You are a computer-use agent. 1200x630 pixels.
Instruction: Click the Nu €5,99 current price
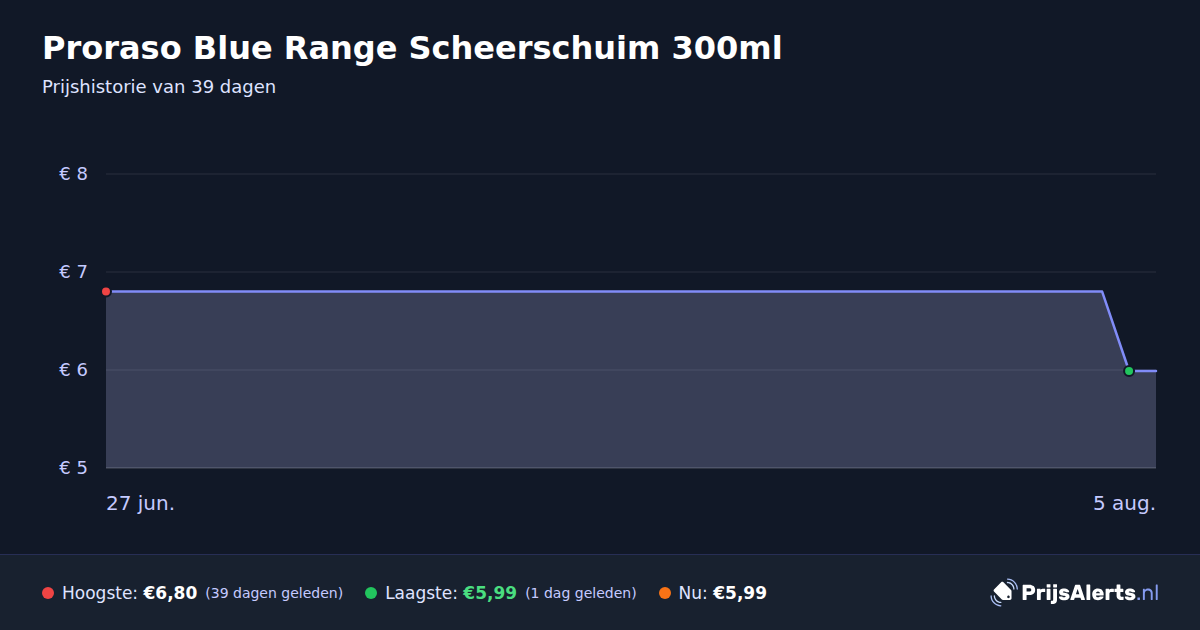(740, 593)
